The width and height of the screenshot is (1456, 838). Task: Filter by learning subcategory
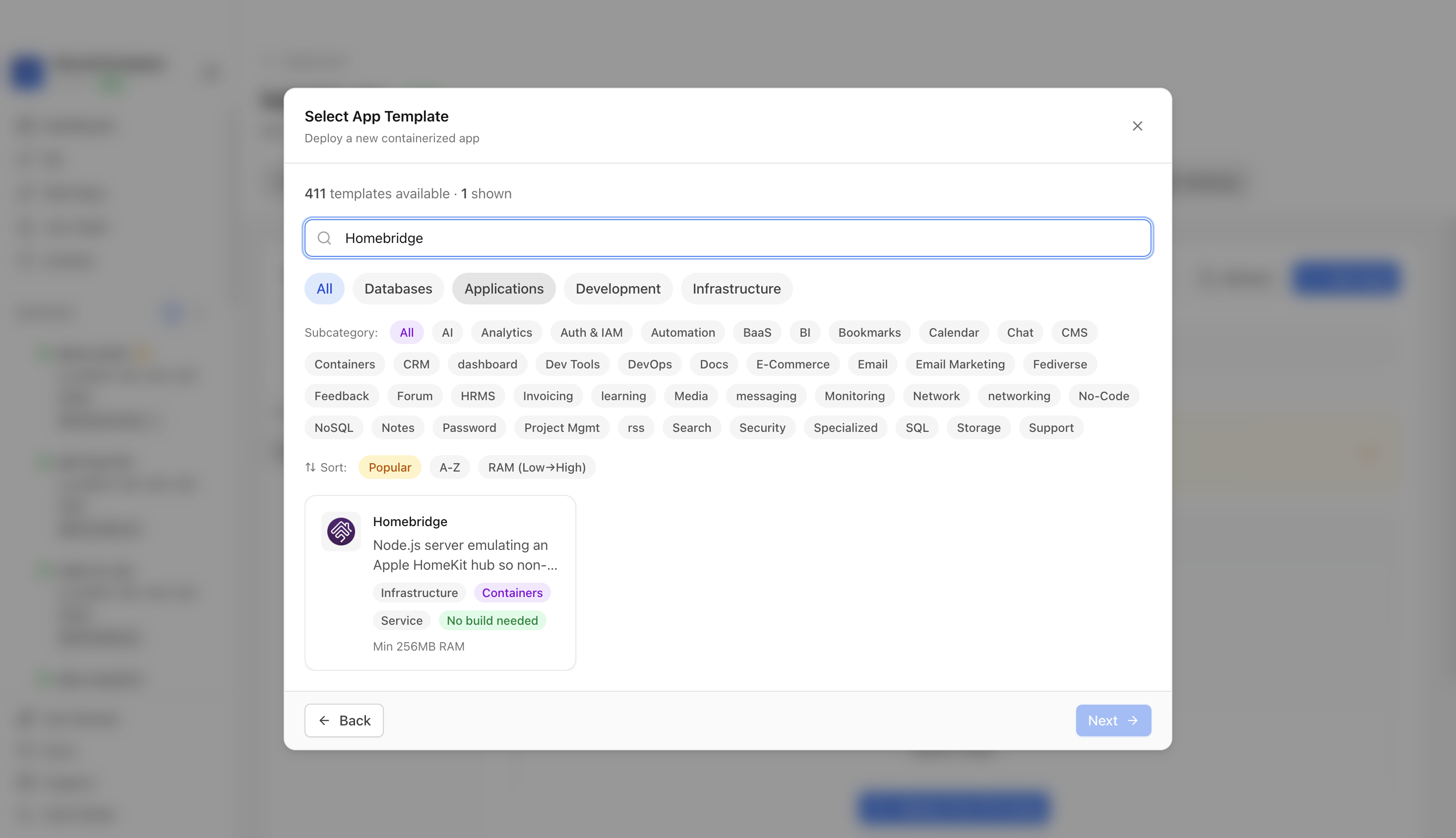tap(623, 395)
